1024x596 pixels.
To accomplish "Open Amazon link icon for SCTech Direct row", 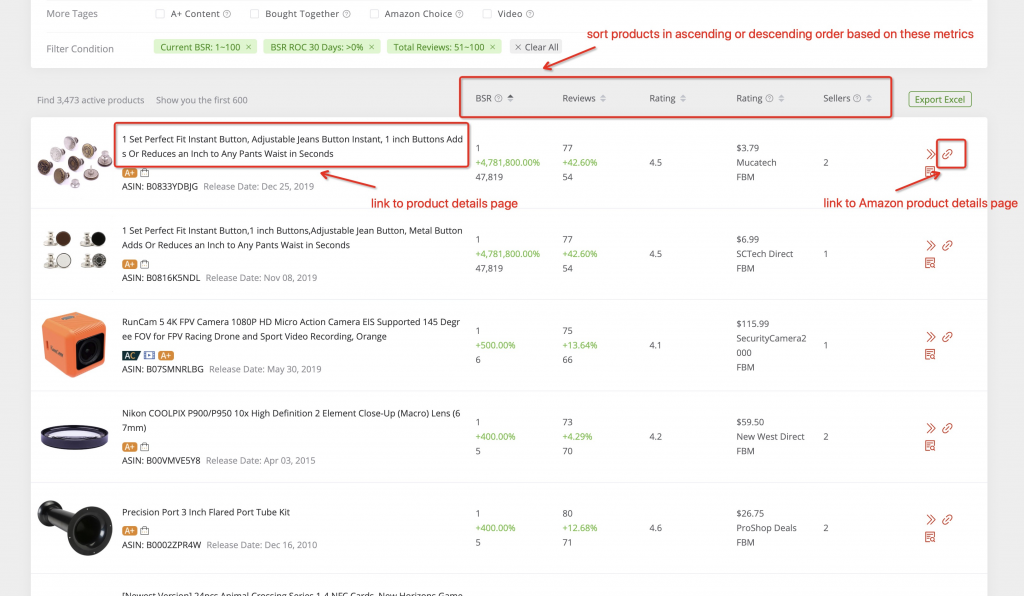I will [948, 245].
